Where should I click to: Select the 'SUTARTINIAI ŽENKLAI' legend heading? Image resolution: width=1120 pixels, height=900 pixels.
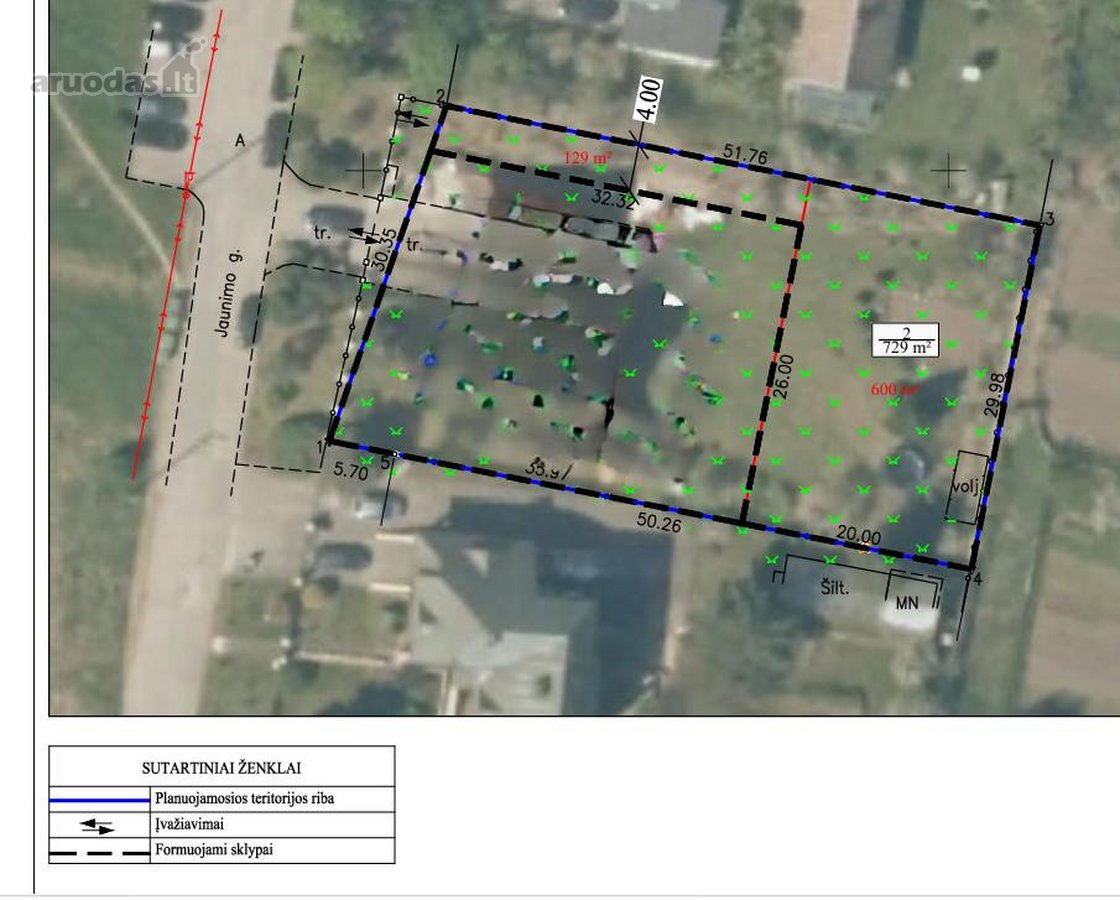tap(221, 769)
